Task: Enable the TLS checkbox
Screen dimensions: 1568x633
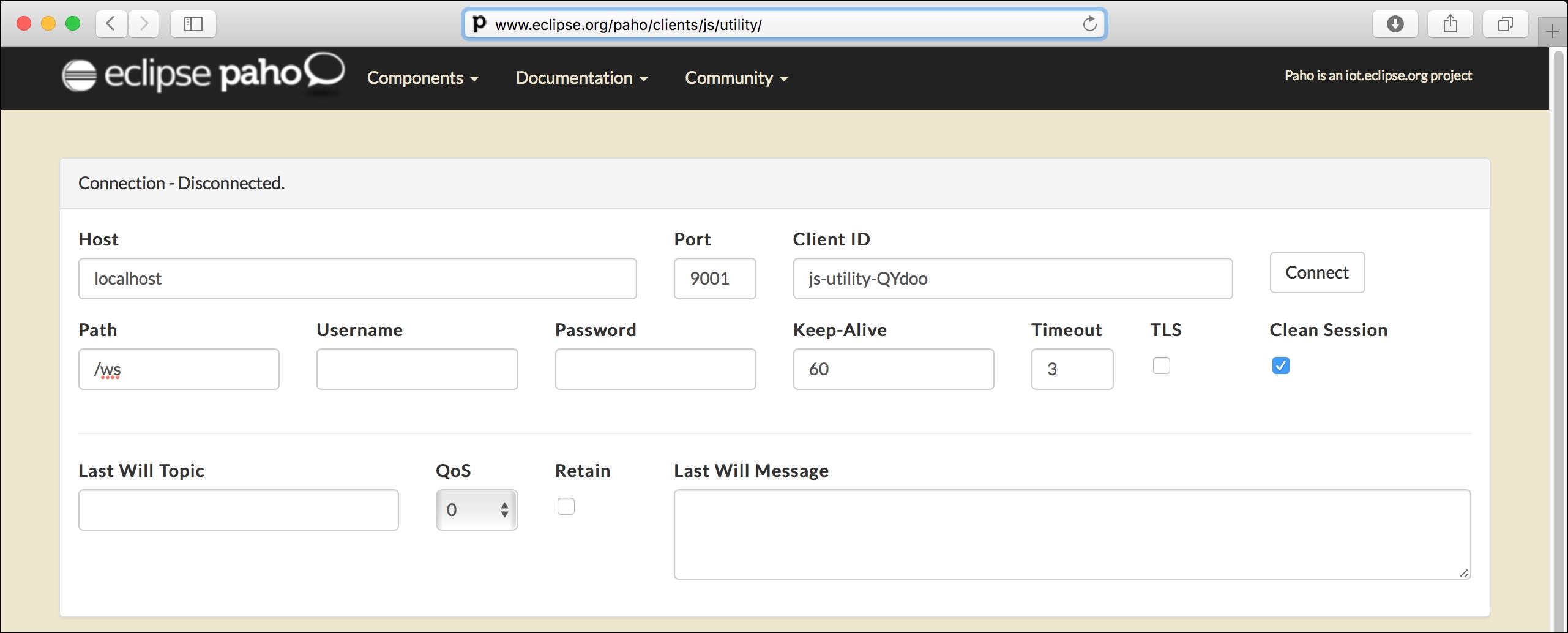Action: pyautogui.click(x=1161, y=365)
